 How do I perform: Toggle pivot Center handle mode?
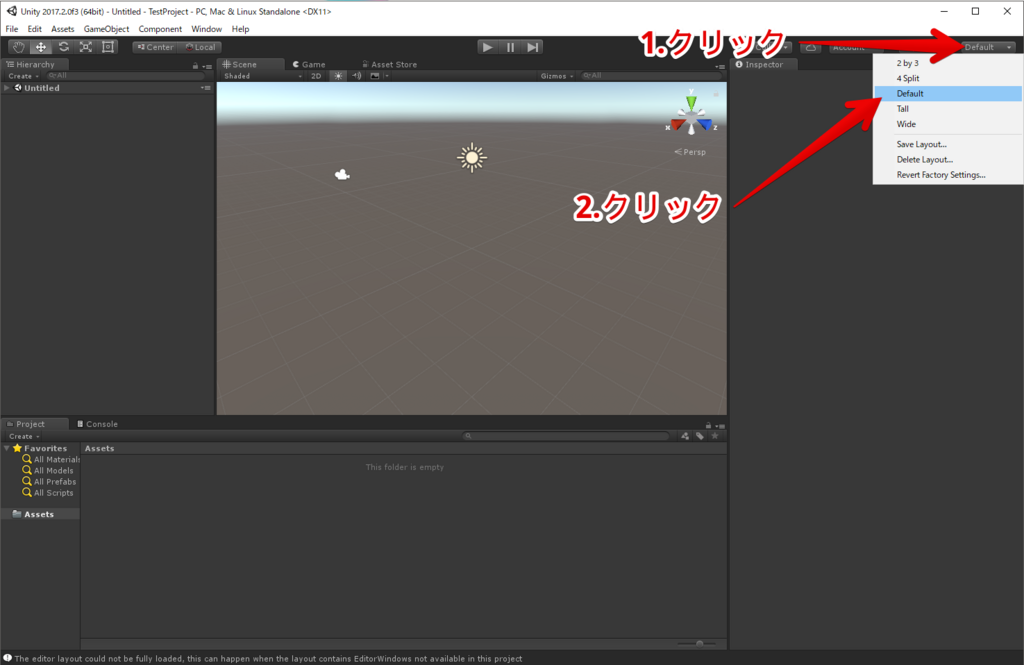(x=155, y=47)
